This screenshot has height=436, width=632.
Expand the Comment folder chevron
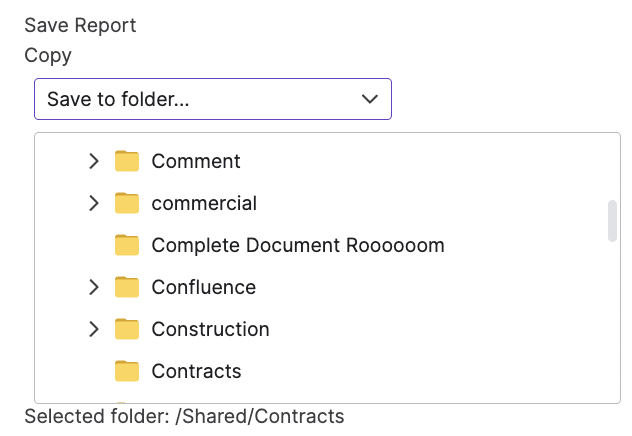94,161
